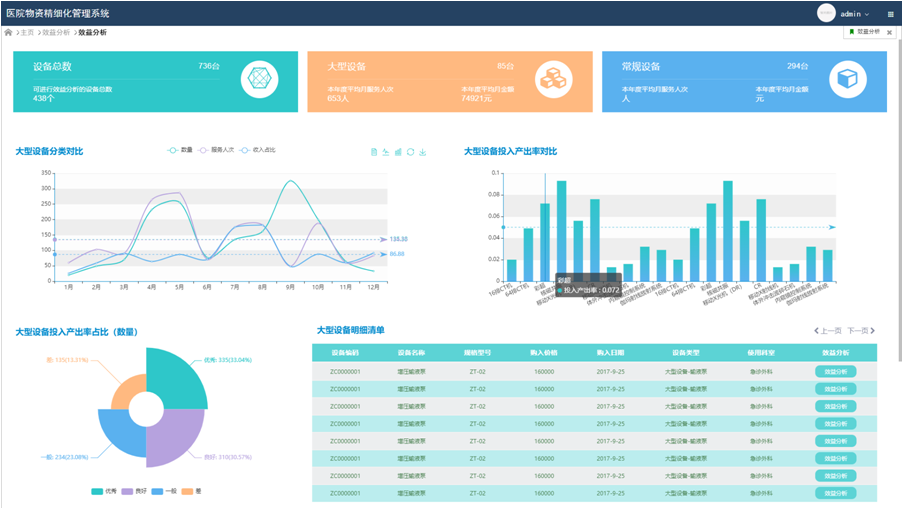Screen dimensions: 903x509
Task: Go to 主页 in the breadcrumb
Action: click(27, 32)
